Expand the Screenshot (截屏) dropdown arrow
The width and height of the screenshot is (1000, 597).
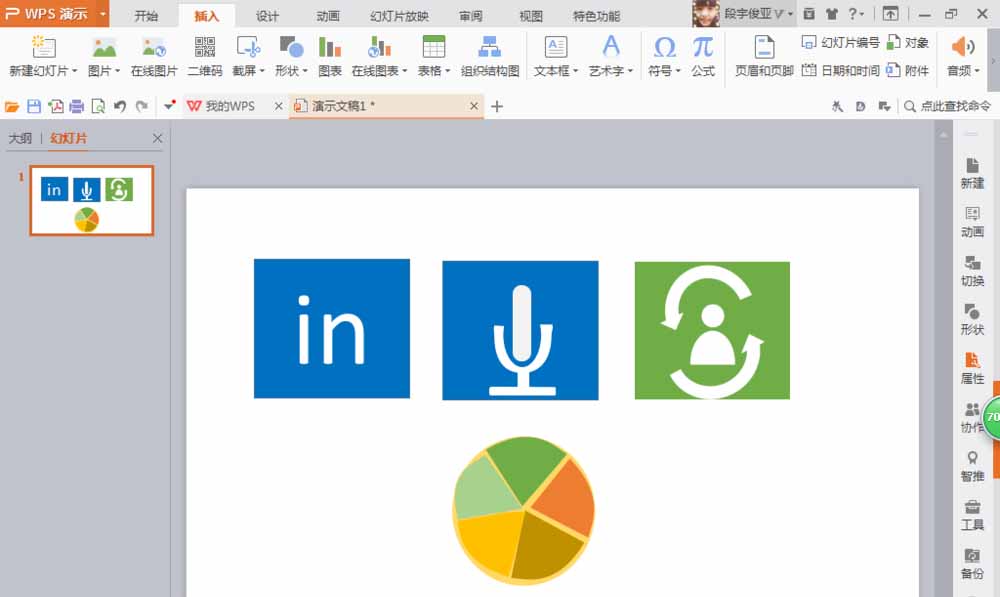pyautogui.click(x=261, y=71)
